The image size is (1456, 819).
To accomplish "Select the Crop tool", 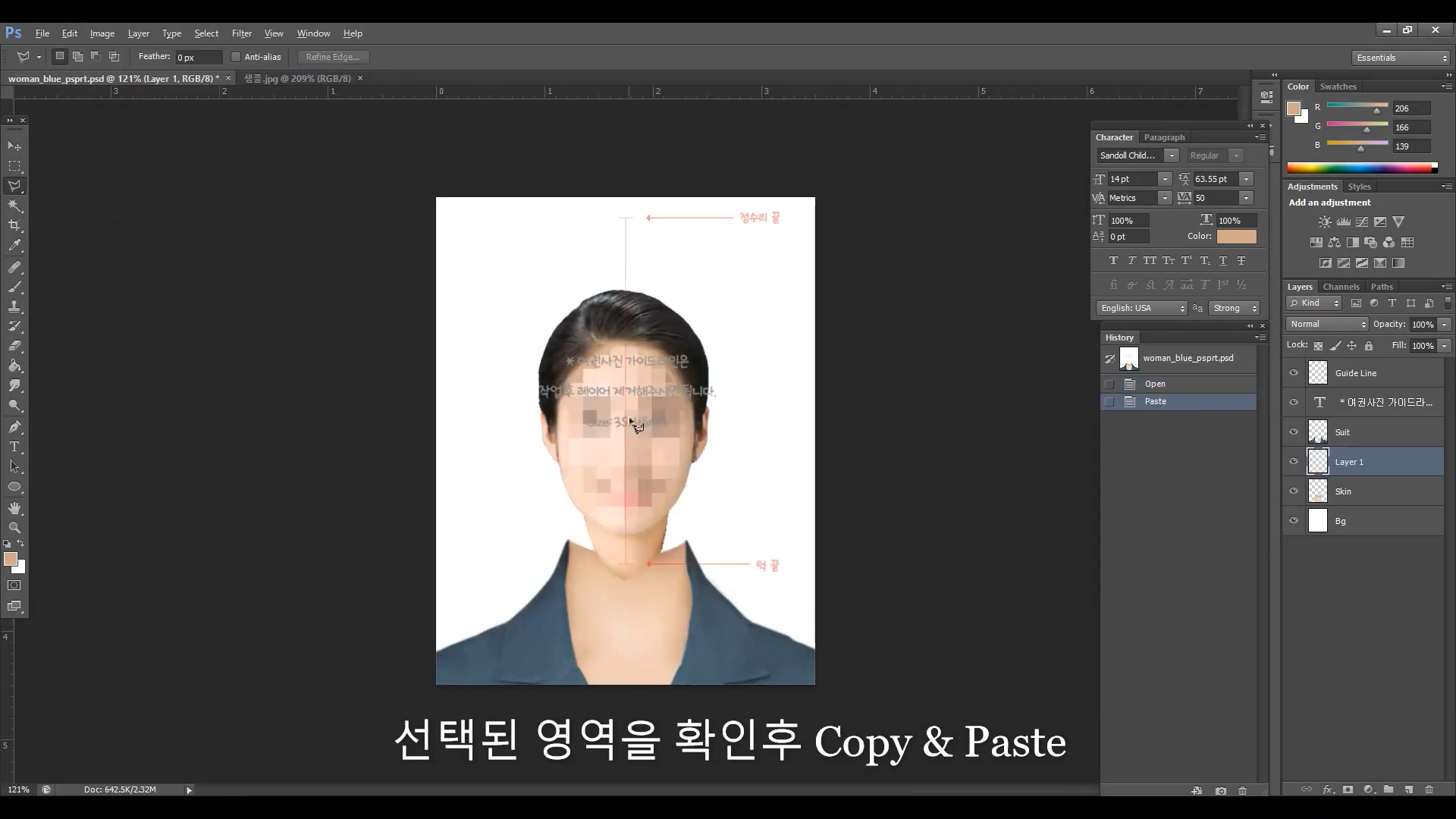I will click(x=14, y=225).
